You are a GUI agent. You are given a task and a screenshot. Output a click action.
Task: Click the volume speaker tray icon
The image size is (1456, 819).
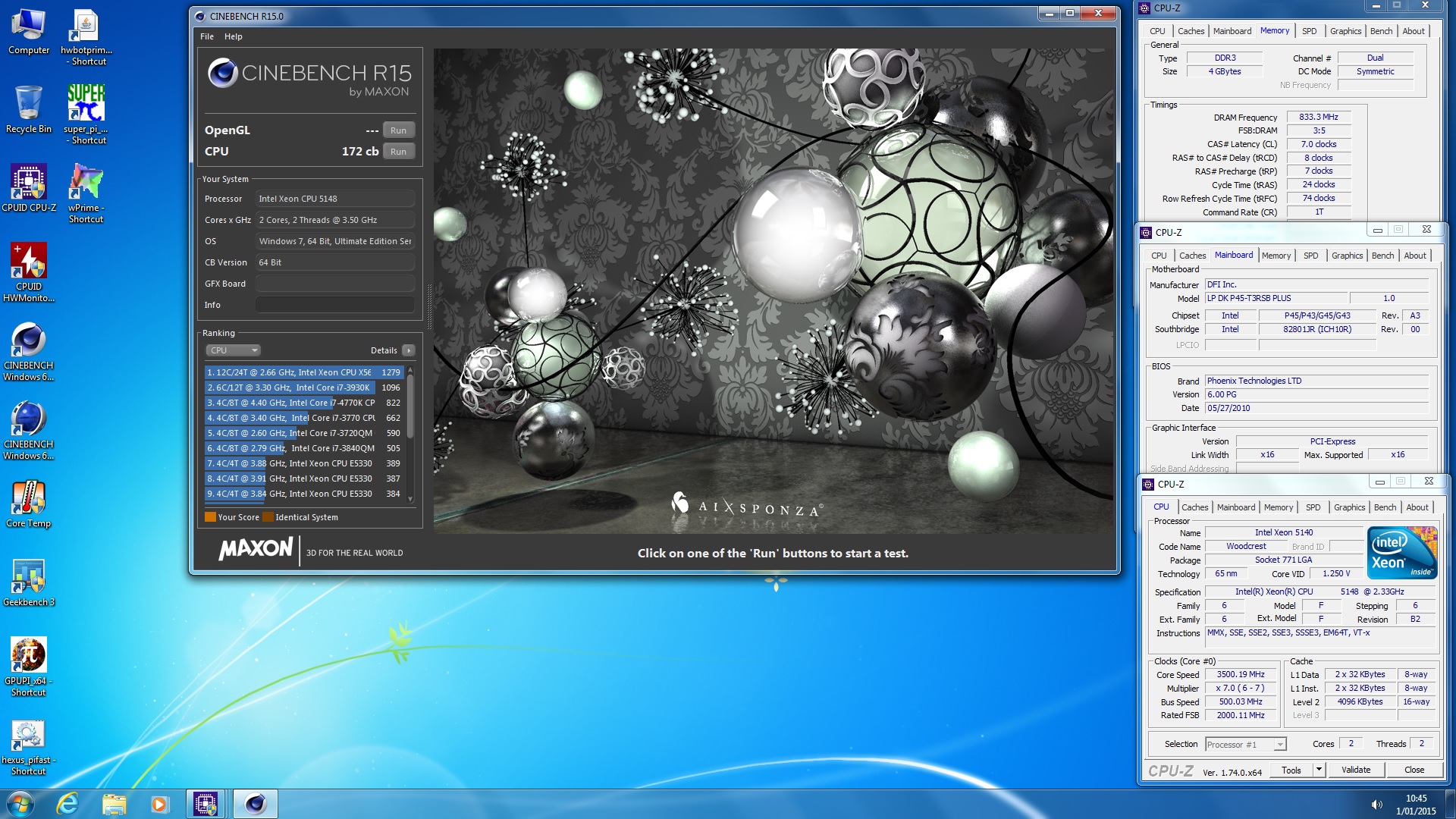[x=1376, y=804]
